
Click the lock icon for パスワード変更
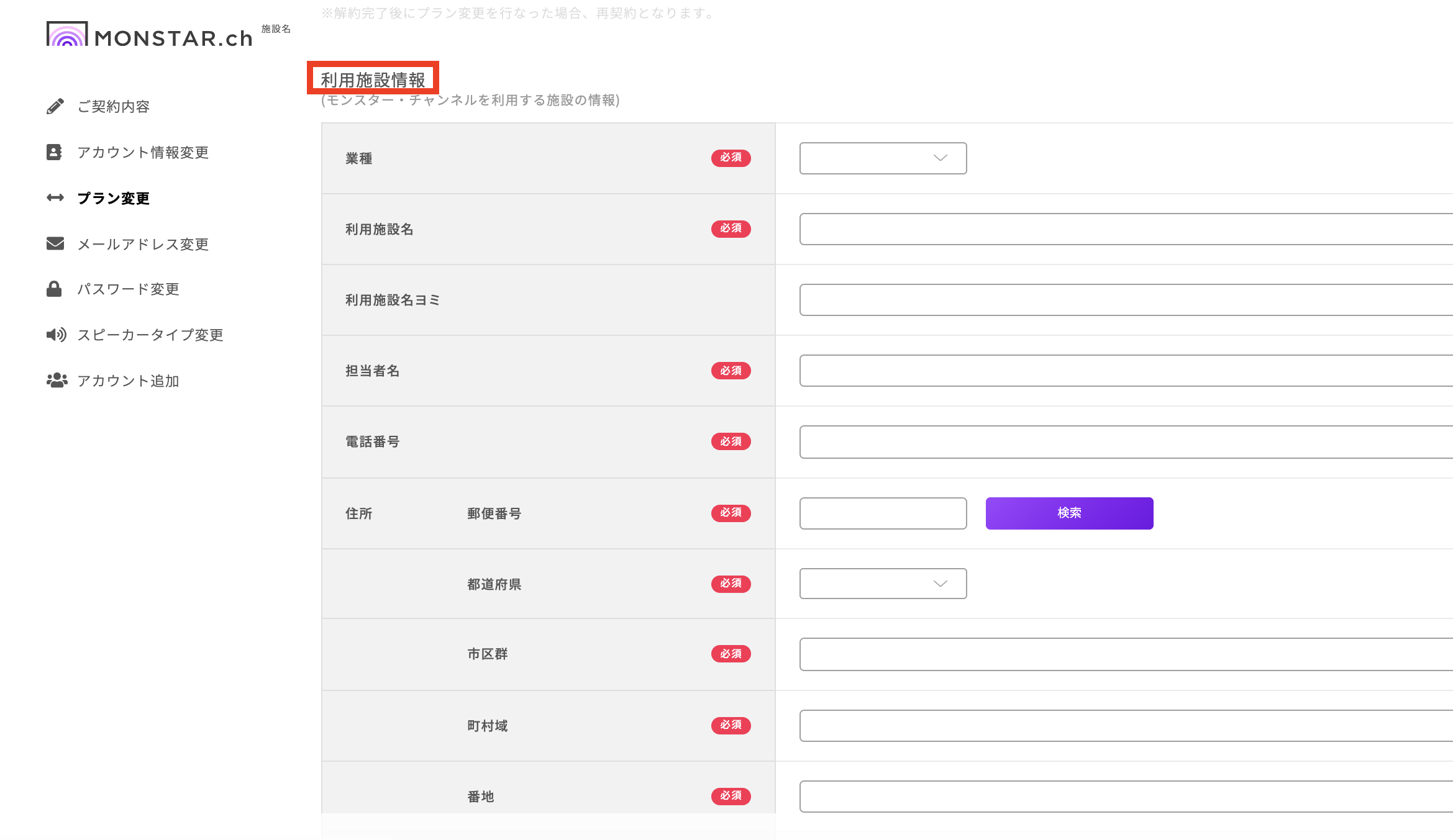[55, 289]
